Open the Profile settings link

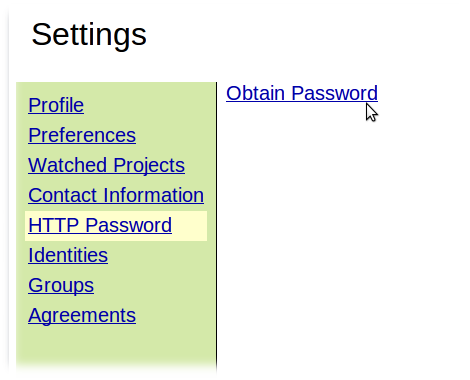click(x=56, y=105)
